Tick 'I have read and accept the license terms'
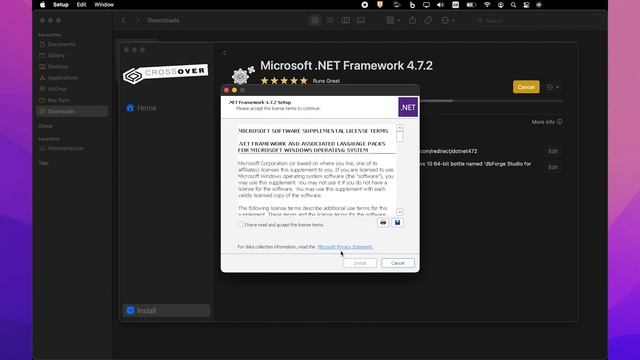Screen dimensions: 640x360 [x=240, y=224]
